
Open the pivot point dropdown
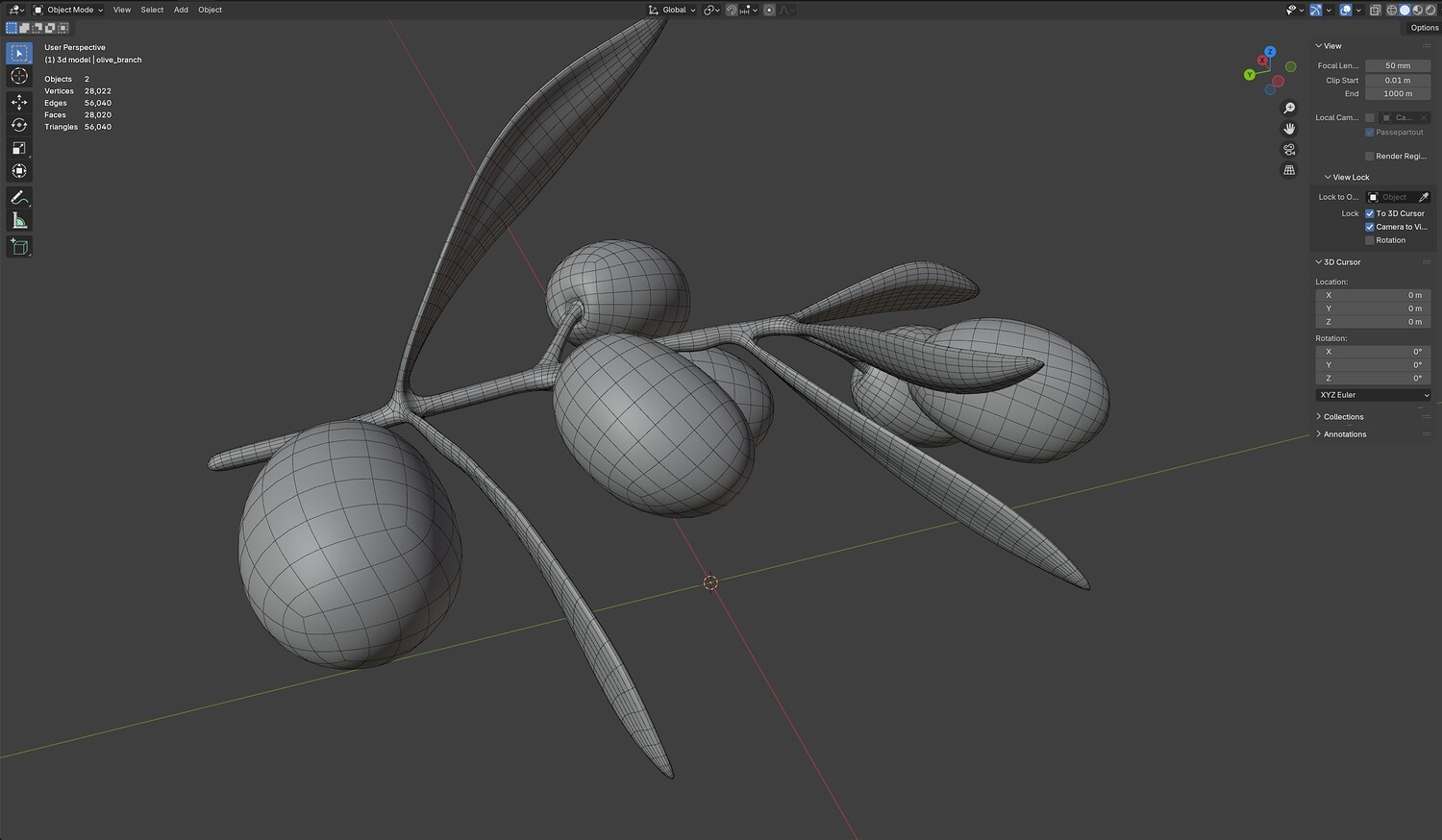click(x=712, y=10)
